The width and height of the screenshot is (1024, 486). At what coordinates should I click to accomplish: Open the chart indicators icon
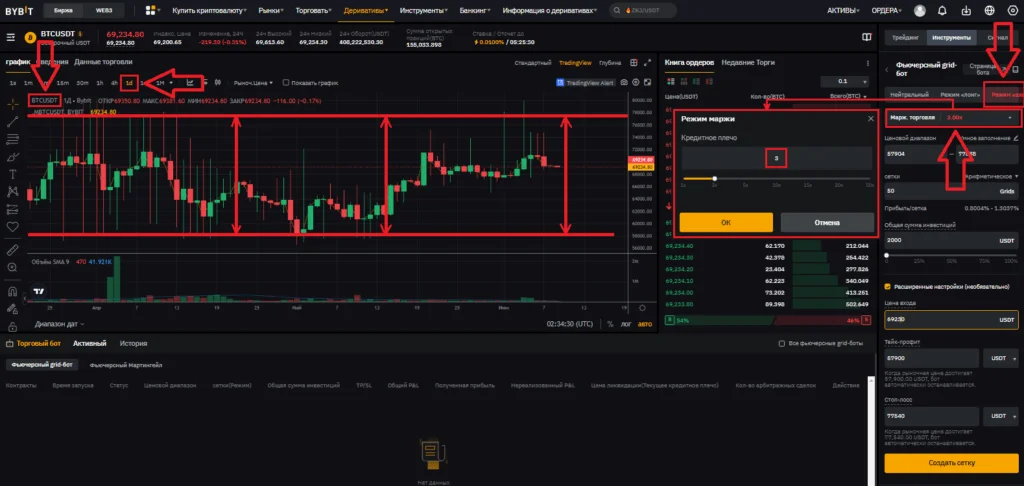pos(191,82)
